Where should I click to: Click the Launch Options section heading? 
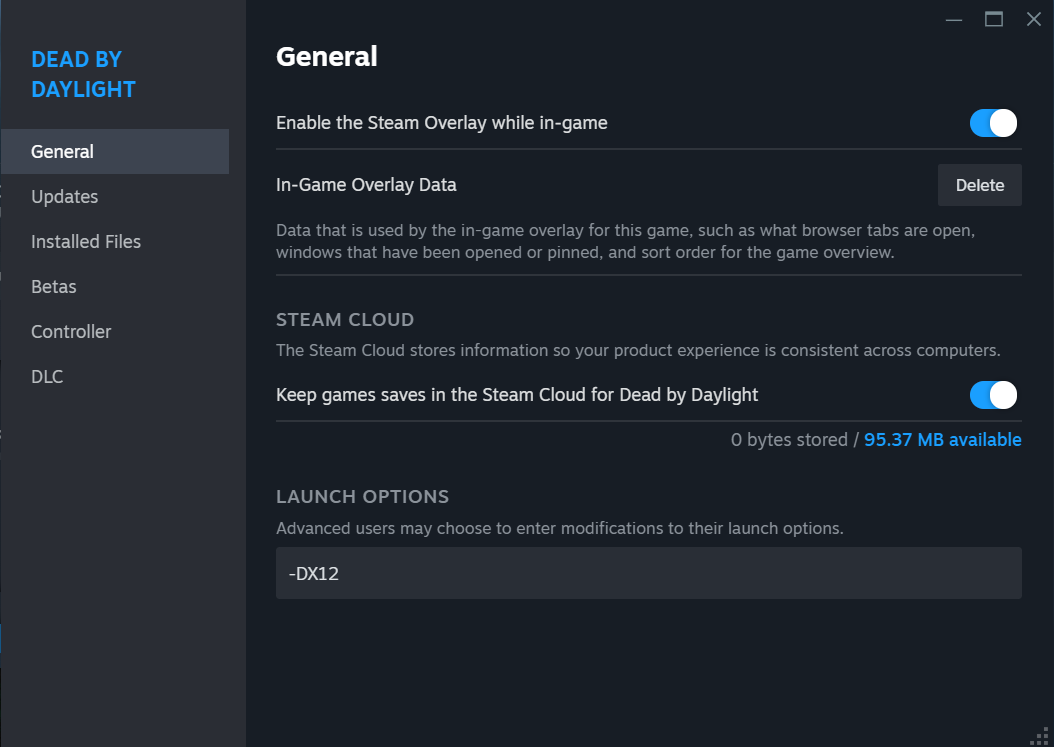pyautogui.click(x=362, y=496)
